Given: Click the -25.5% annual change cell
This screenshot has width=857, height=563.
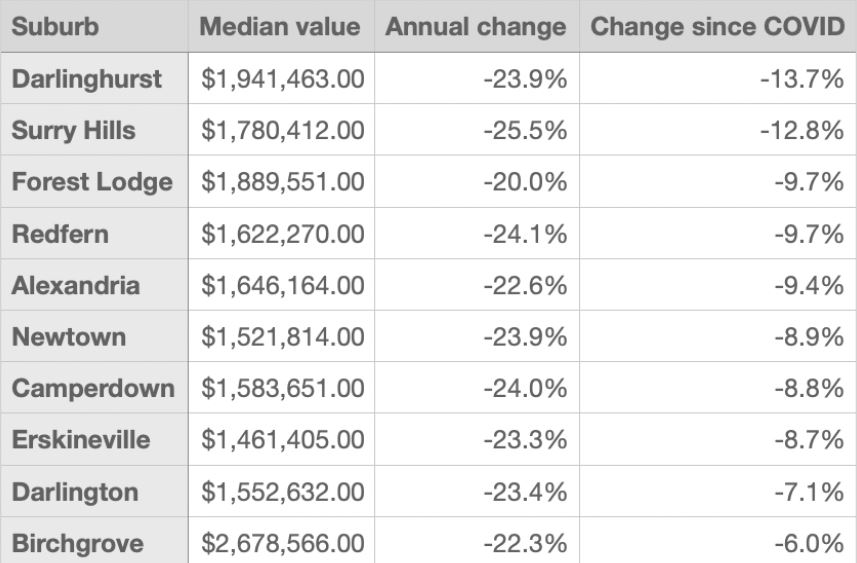Looking at the screenshot, I should 524,131.
